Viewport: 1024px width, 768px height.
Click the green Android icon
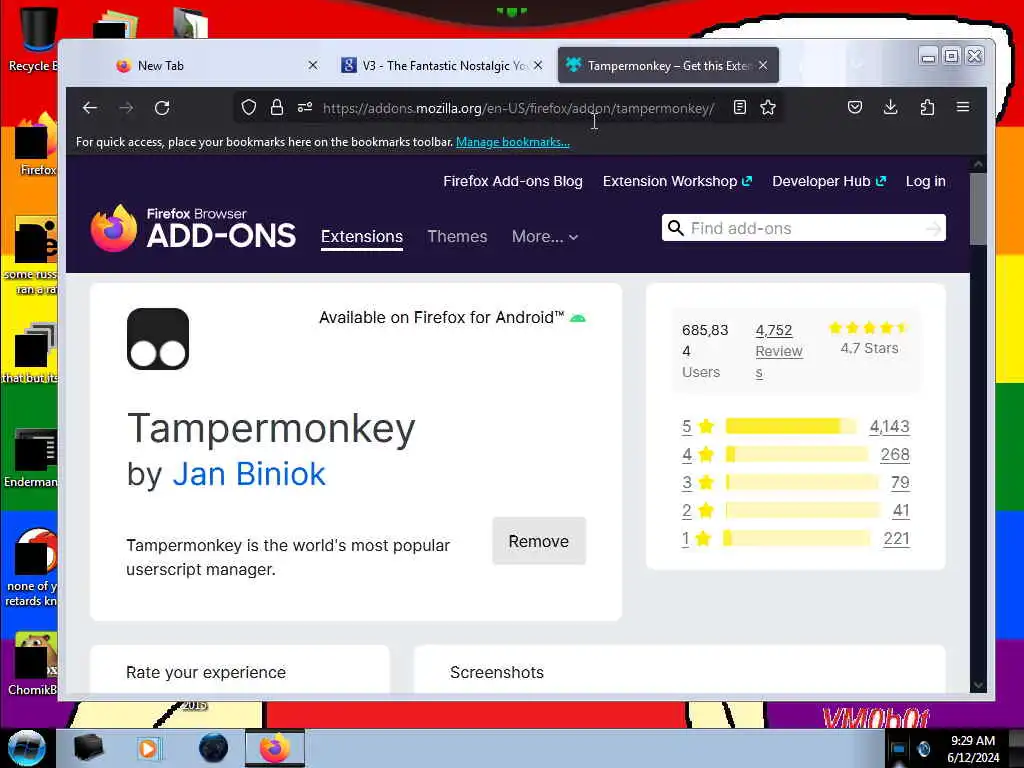point(578,318)
